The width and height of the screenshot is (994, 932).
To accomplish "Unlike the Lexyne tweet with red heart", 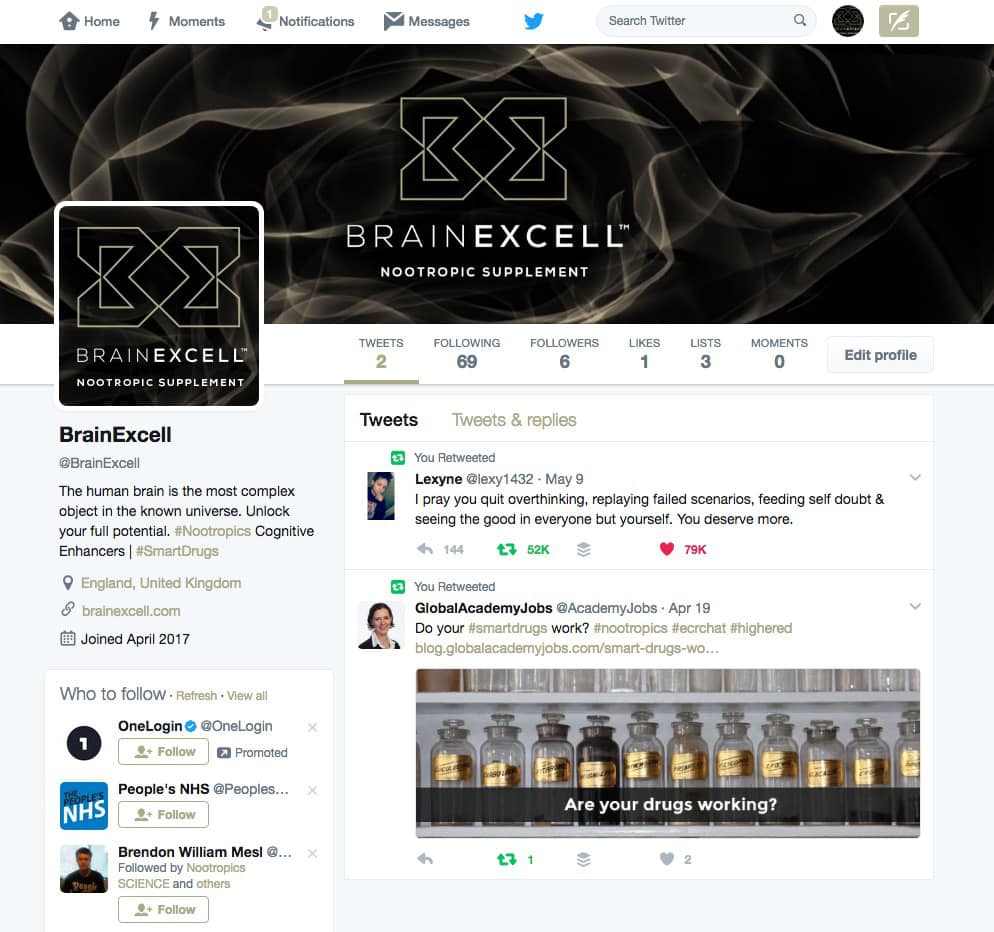I will (667, 549).
